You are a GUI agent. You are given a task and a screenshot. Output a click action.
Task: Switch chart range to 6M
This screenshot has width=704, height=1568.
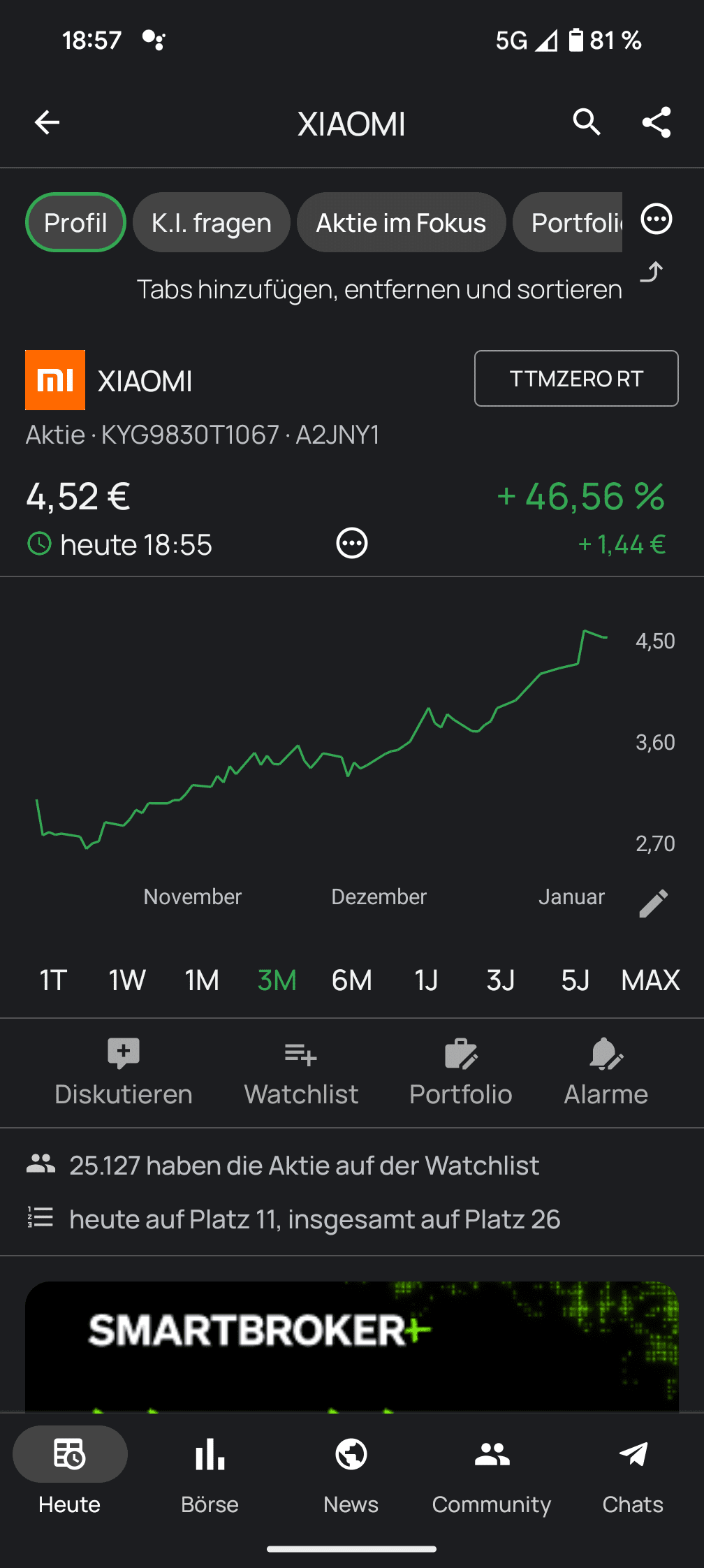coord(352,980)
